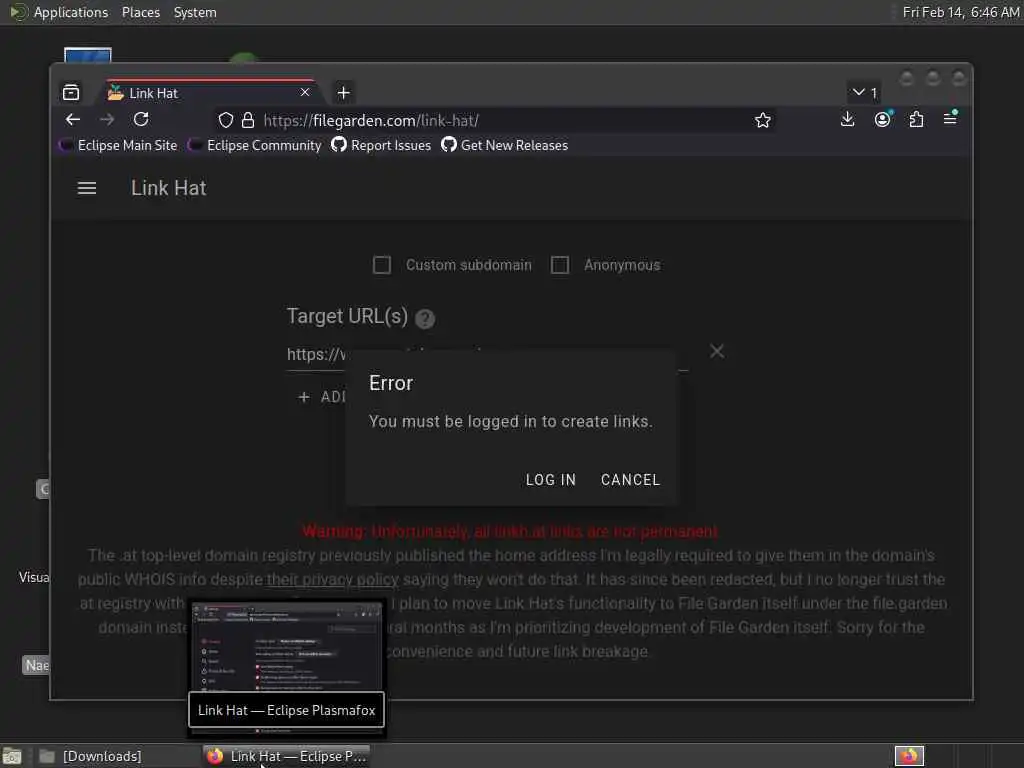Open the recent browsing view icon
This screenshot has height=768, width=1024.
tap(71, 93)
